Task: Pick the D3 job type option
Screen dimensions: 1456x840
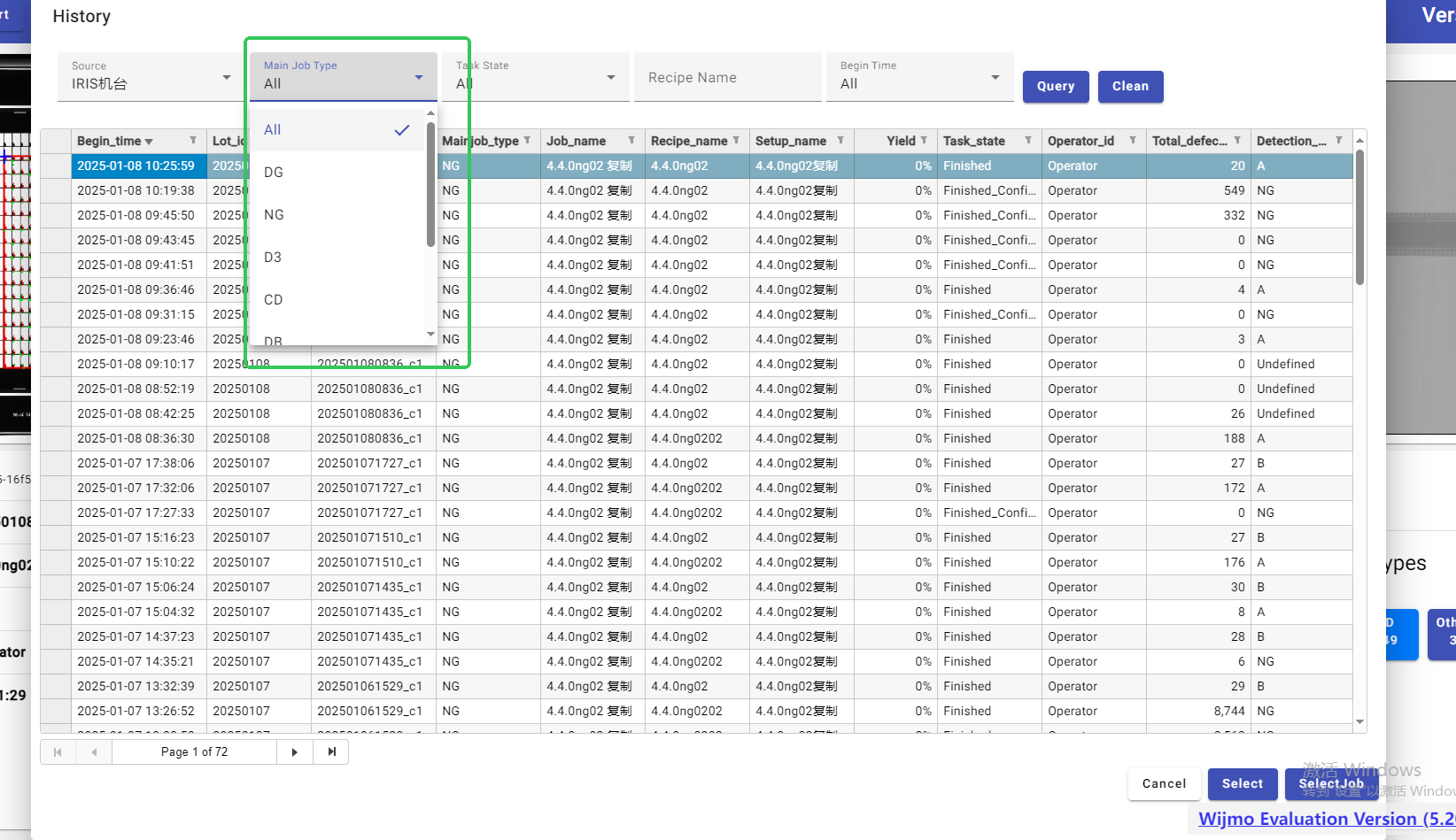Action: point(273,258)
